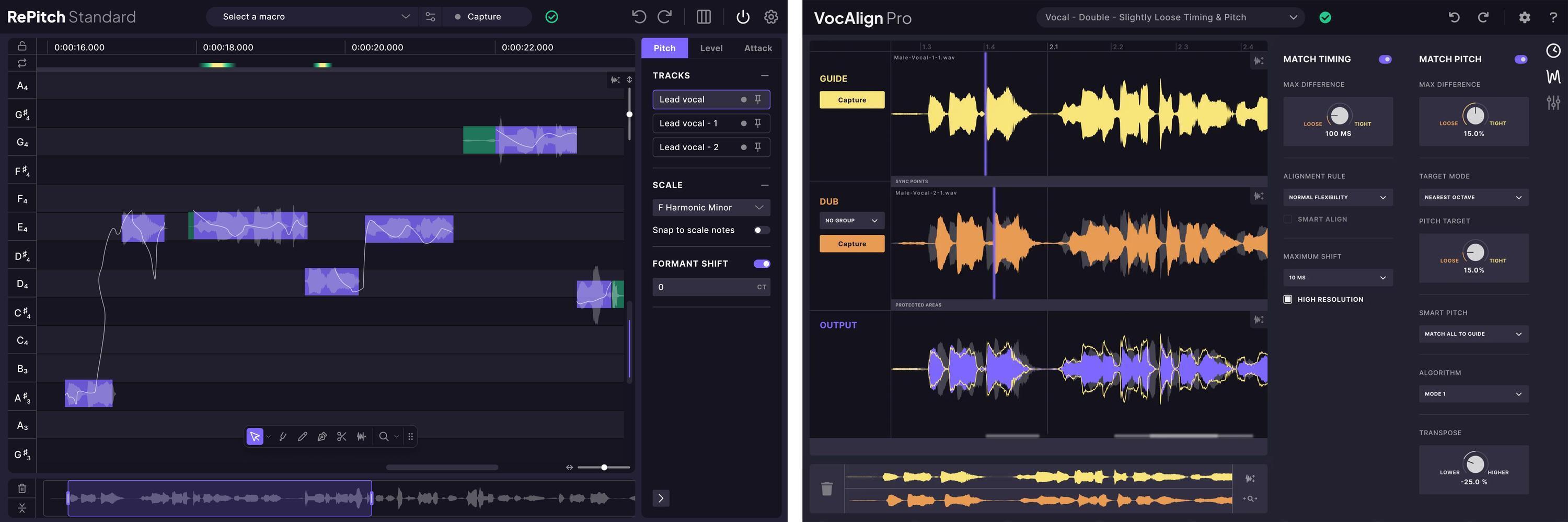Select the pencil draw tool

pos(303,436)
